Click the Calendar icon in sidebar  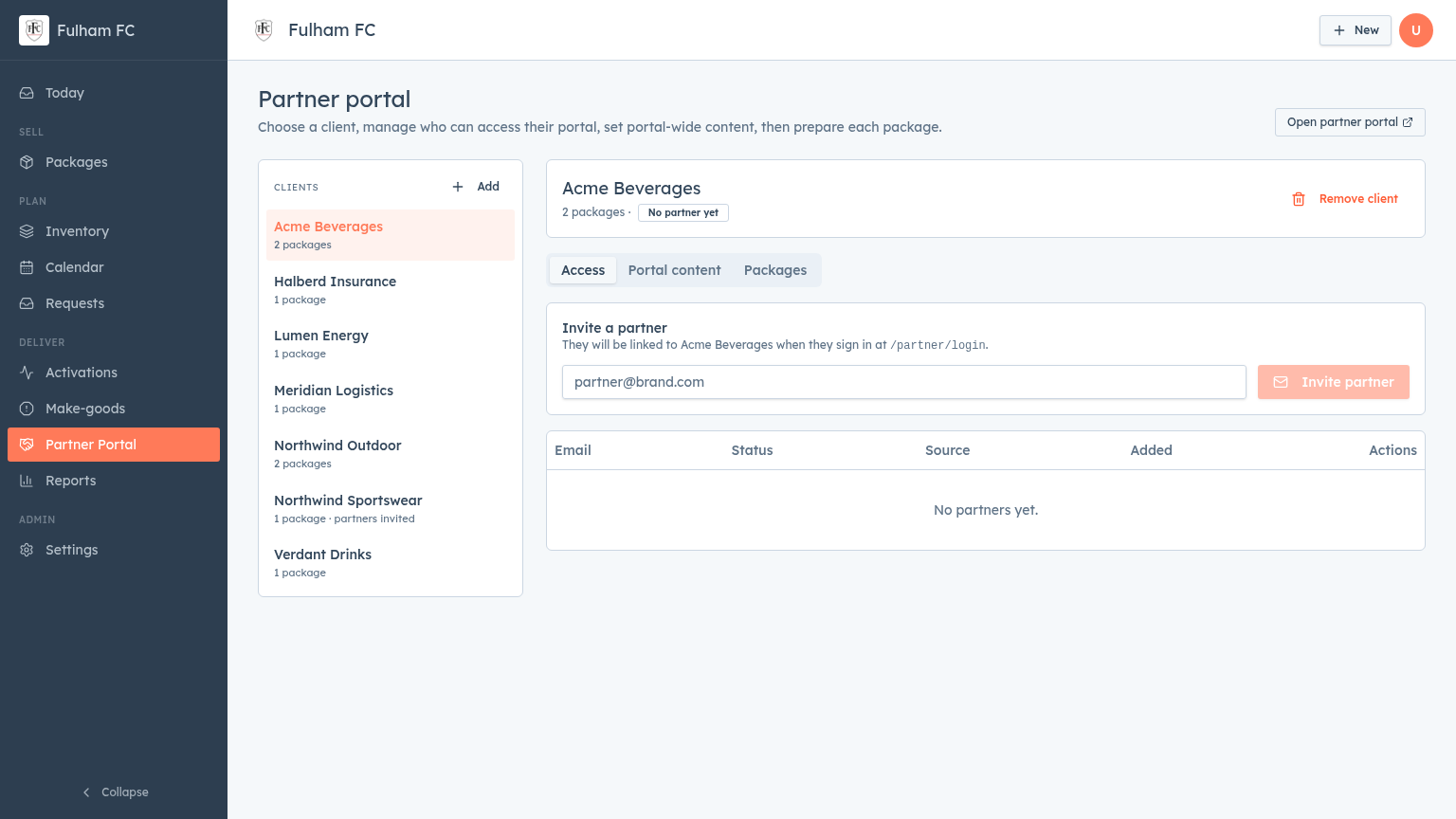click(x=27, y=267)
